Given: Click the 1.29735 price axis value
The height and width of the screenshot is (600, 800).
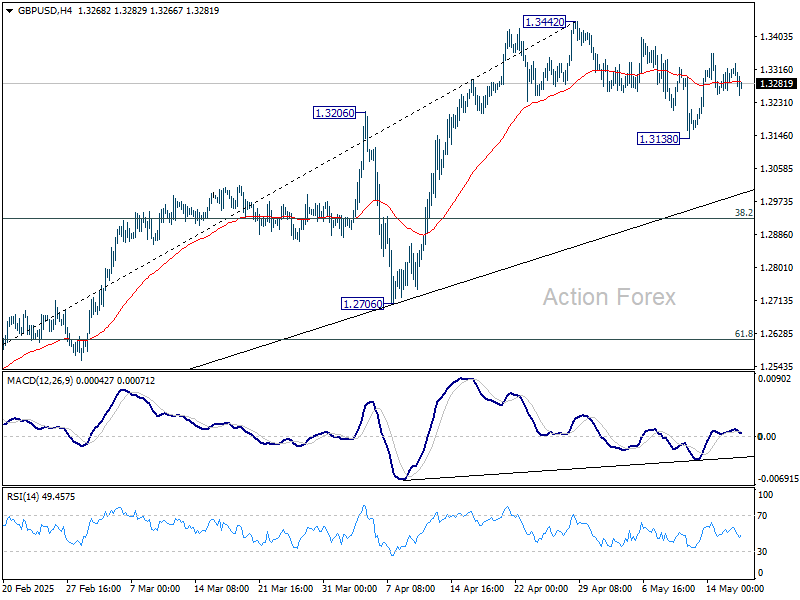Looking at the screenshot, I should [777, 202].
